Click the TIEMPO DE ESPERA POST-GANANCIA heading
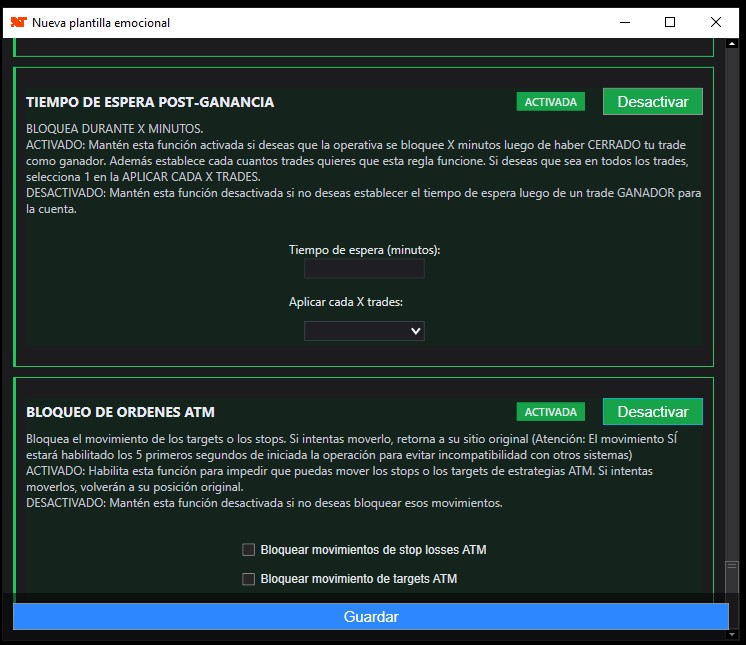 150,102
